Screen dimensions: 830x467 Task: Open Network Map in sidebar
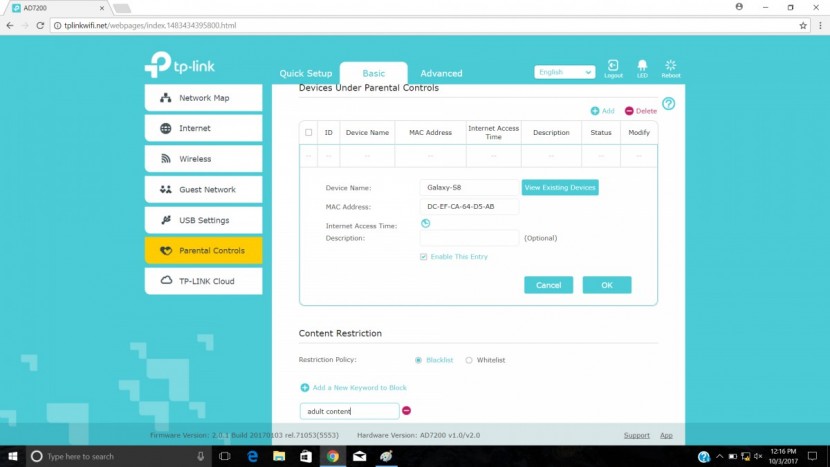click(203, 98)
